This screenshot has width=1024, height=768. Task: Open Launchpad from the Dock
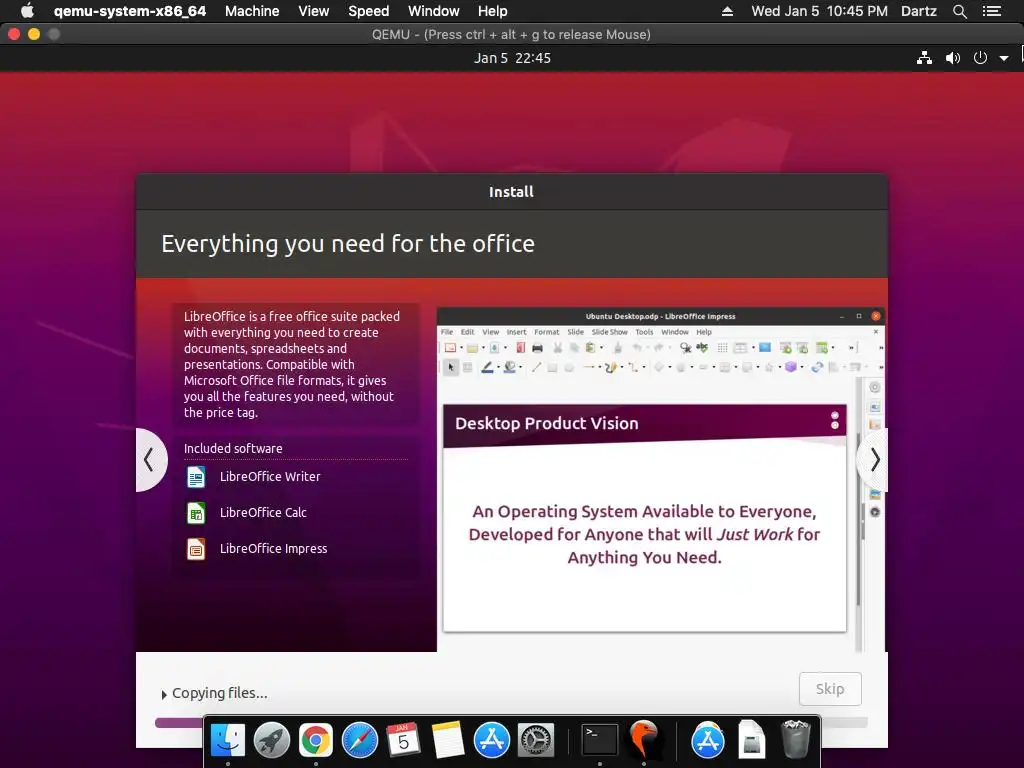pyautogui.click(x=272, y=740)
